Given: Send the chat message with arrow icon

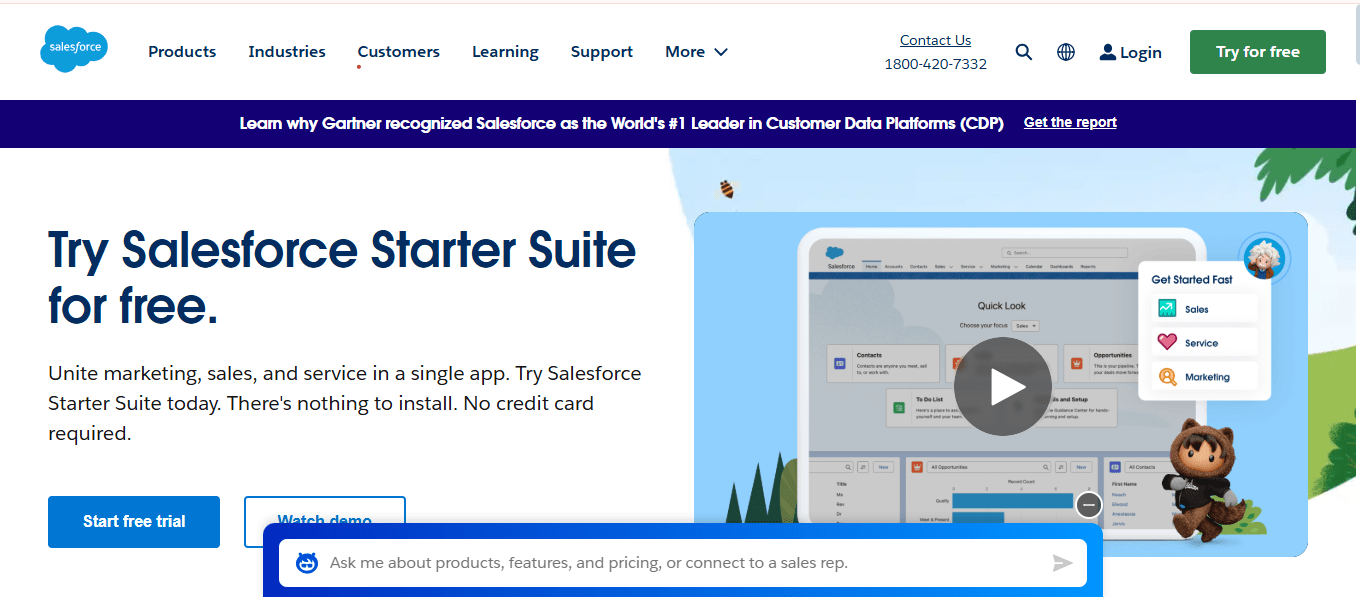Looking at the screenshot, I should [1062, 564].
